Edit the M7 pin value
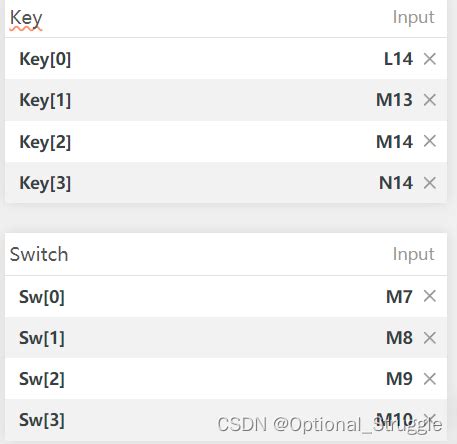This screenshot has height=444, width=457. tap(399, 296)
